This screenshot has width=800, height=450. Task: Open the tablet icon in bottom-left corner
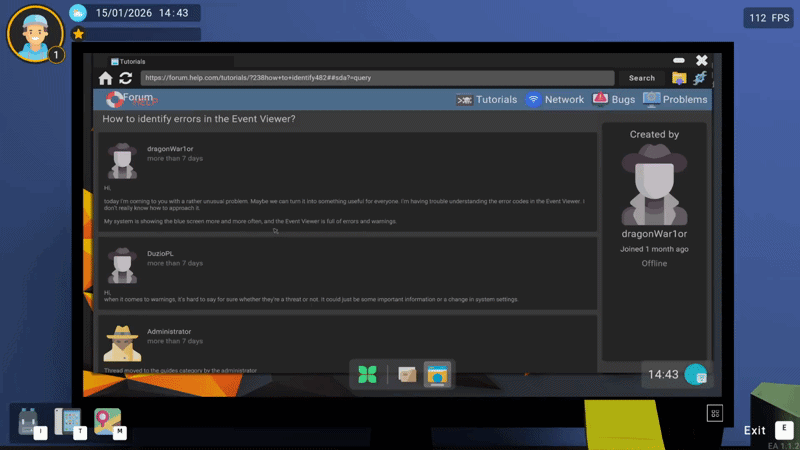[67, 421]
